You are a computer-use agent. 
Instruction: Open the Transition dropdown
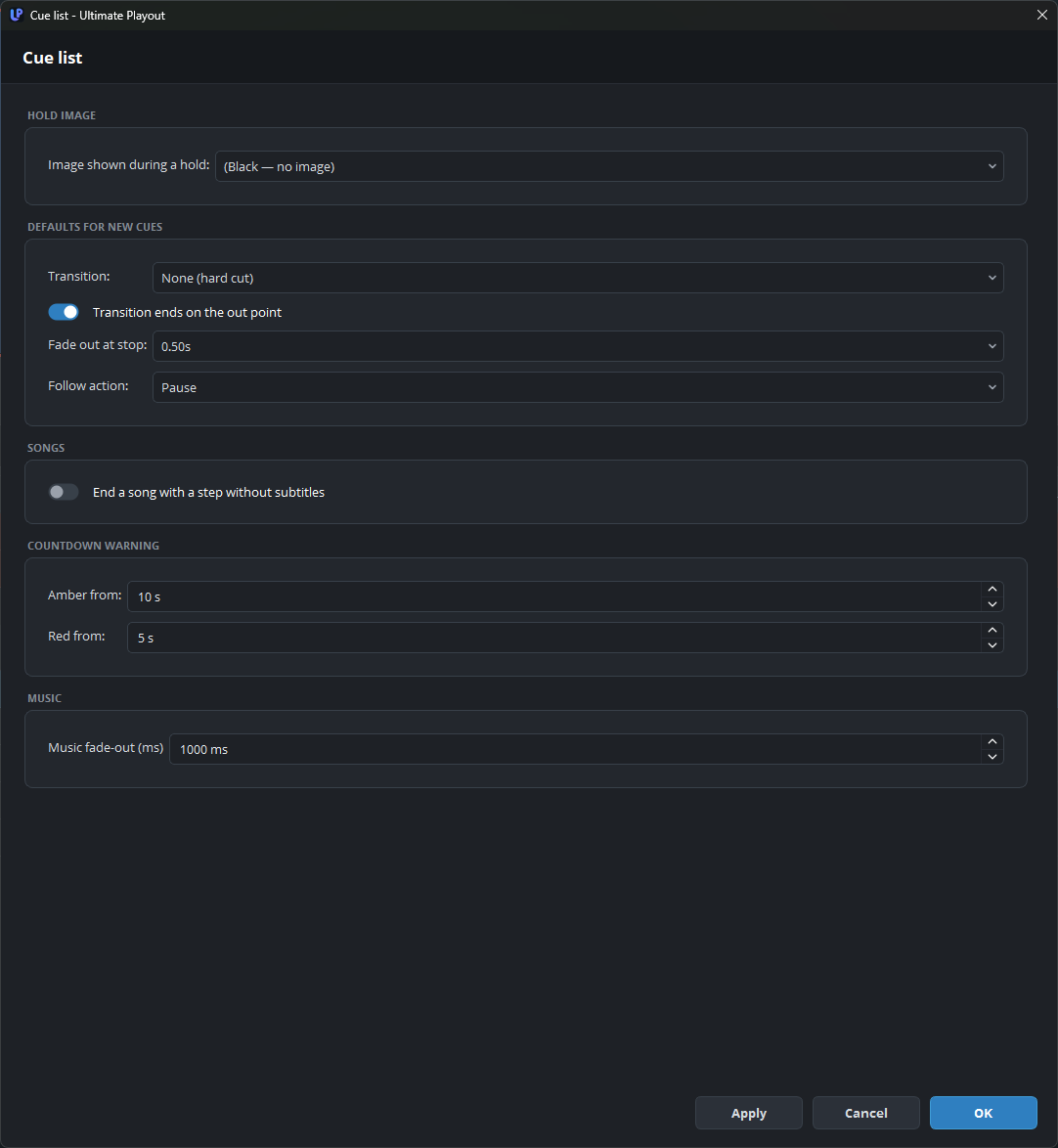578,278
